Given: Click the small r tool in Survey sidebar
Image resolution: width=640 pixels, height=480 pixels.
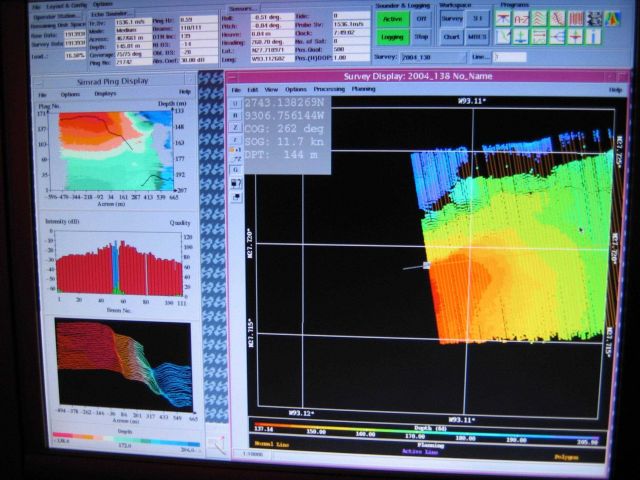Looking at the screenshot, I should pyautogui.click(x=236, y=140).
